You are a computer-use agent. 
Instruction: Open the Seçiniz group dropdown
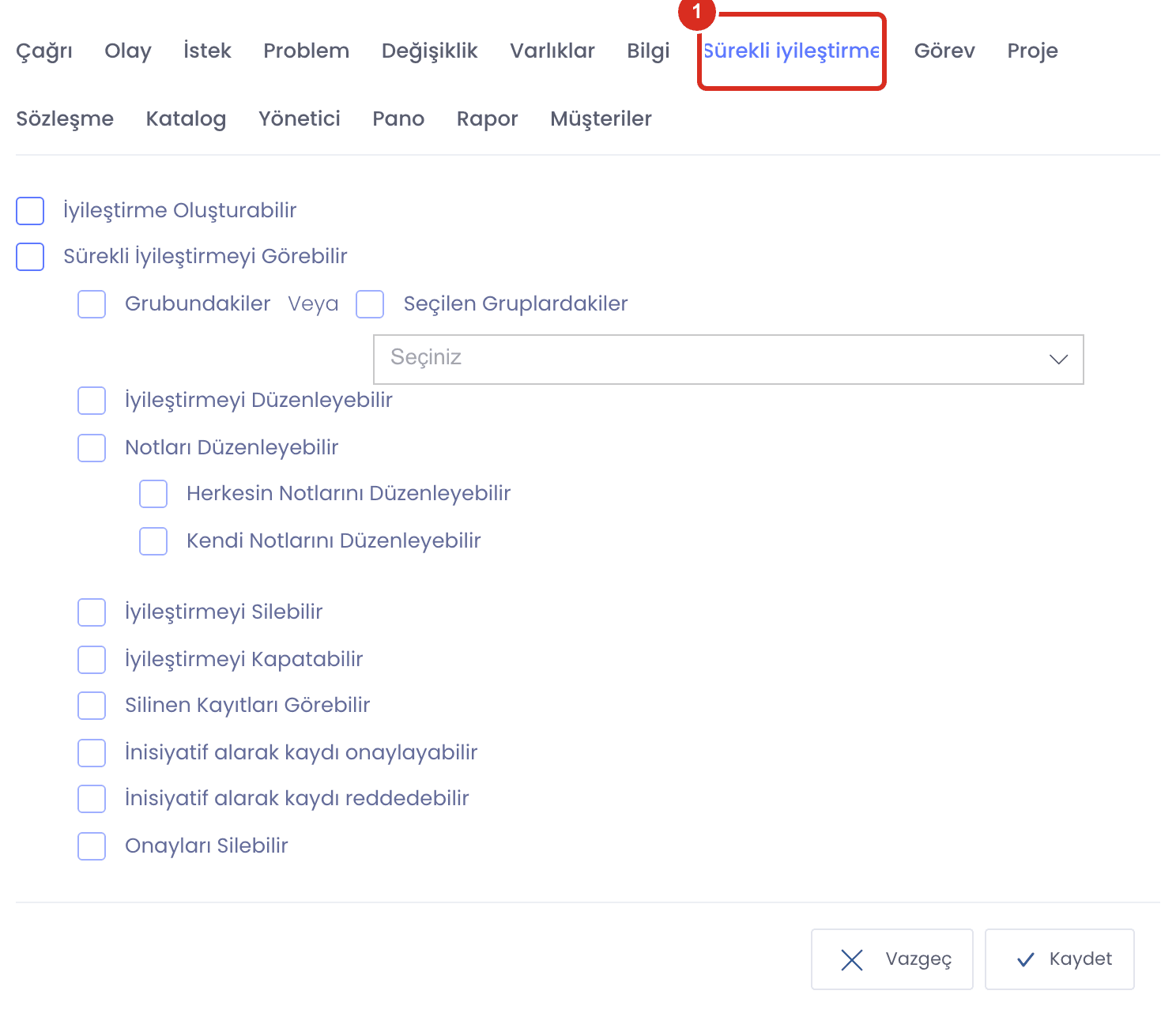pos(729,360)
